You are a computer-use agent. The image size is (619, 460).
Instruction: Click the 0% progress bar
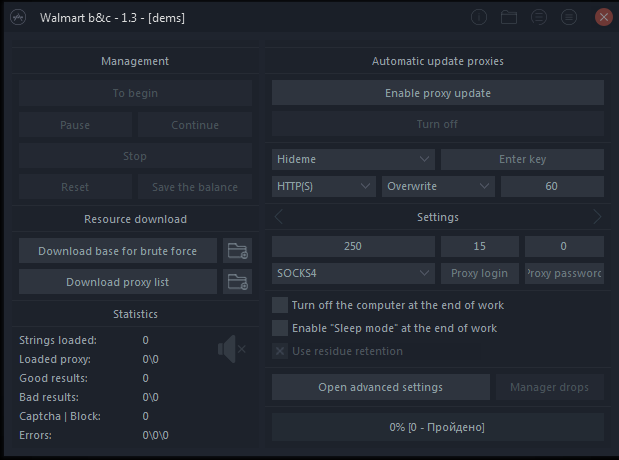438,427
